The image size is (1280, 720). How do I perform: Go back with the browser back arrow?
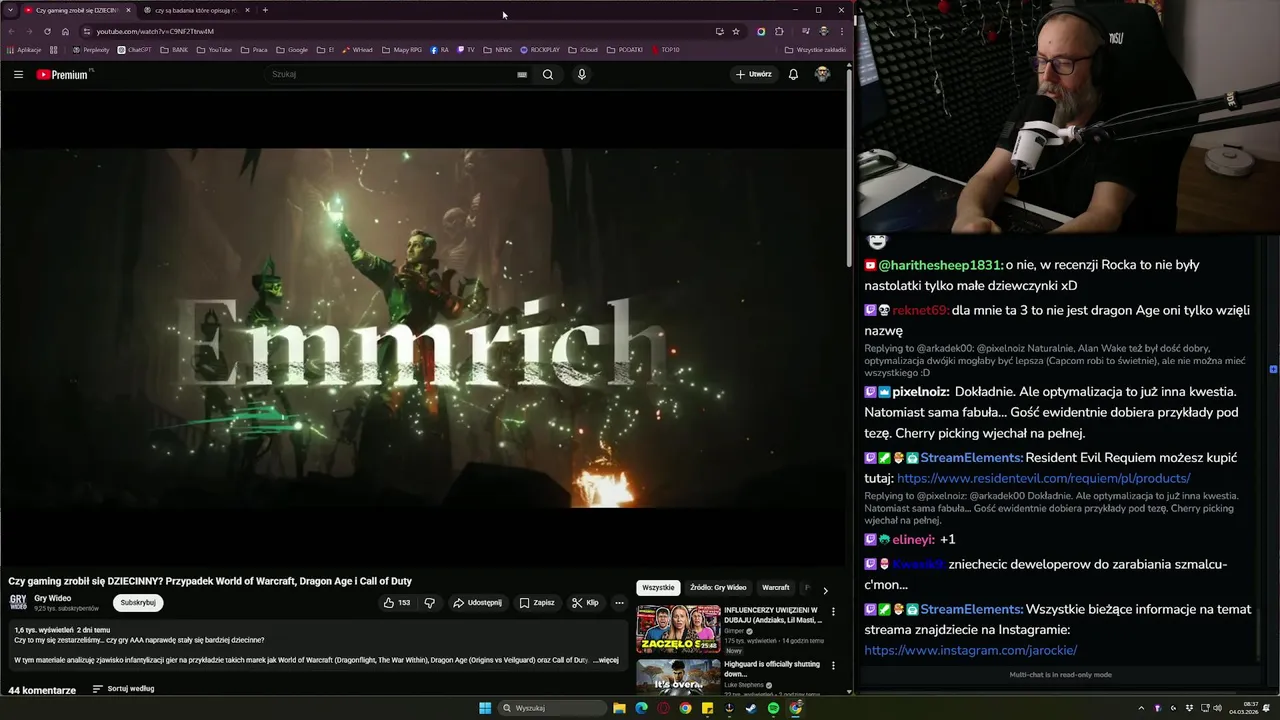(11, 31)
